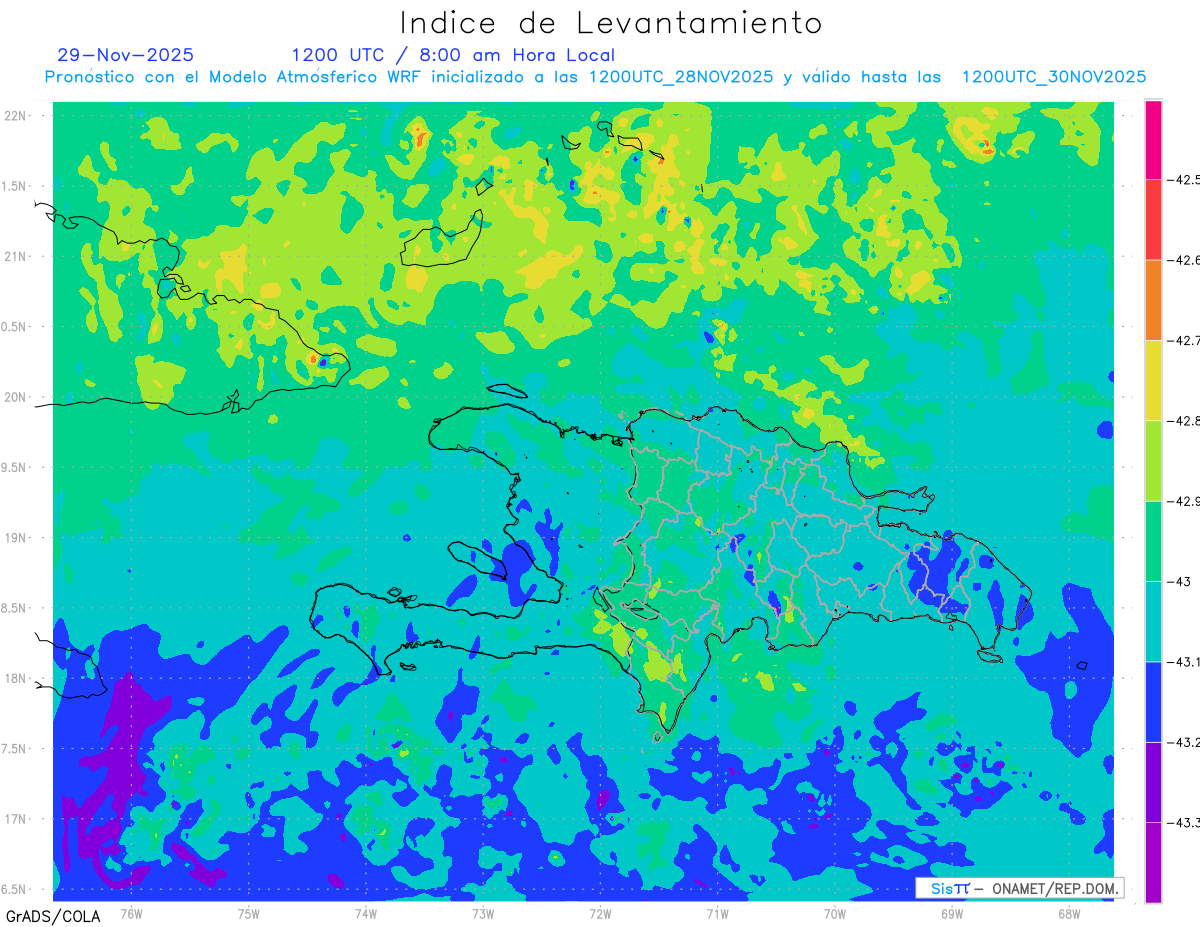Click the 74W longitude label
This screenshot has width=1200, height=927.
(x=366, y=913)
